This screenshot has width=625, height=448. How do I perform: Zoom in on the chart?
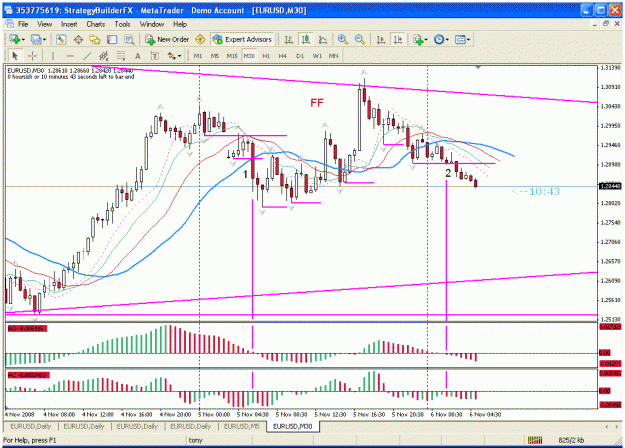tap(342, 39)
